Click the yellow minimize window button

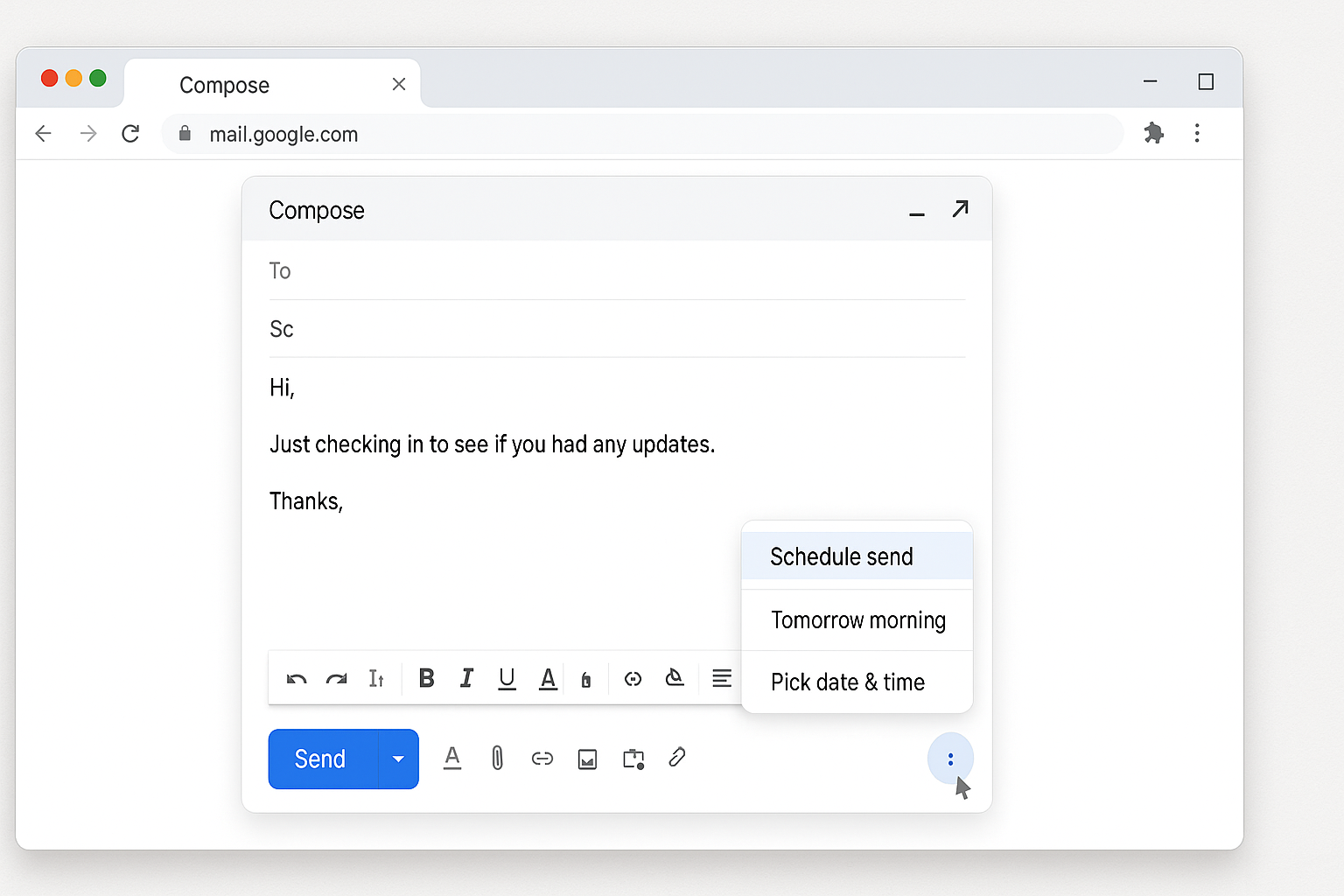[x=73, y=79]
